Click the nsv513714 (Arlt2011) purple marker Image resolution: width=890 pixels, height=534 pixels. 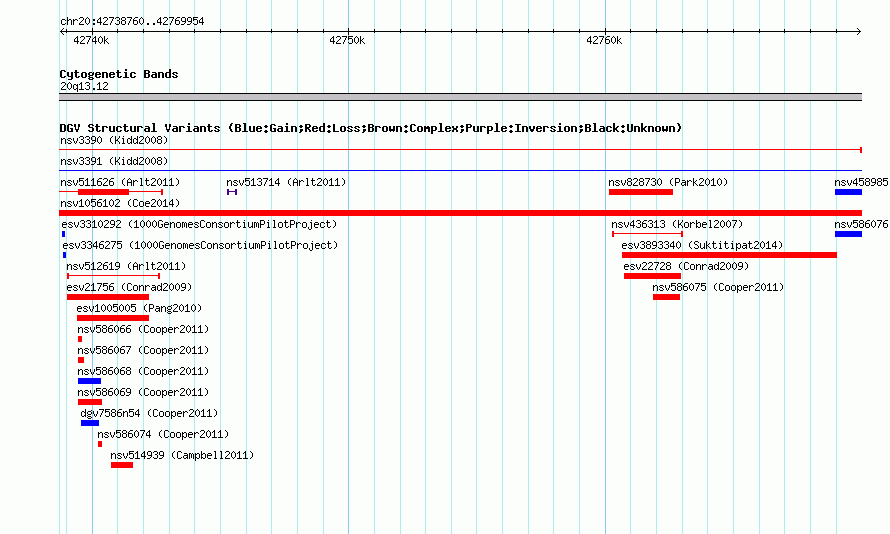(232, 192)
